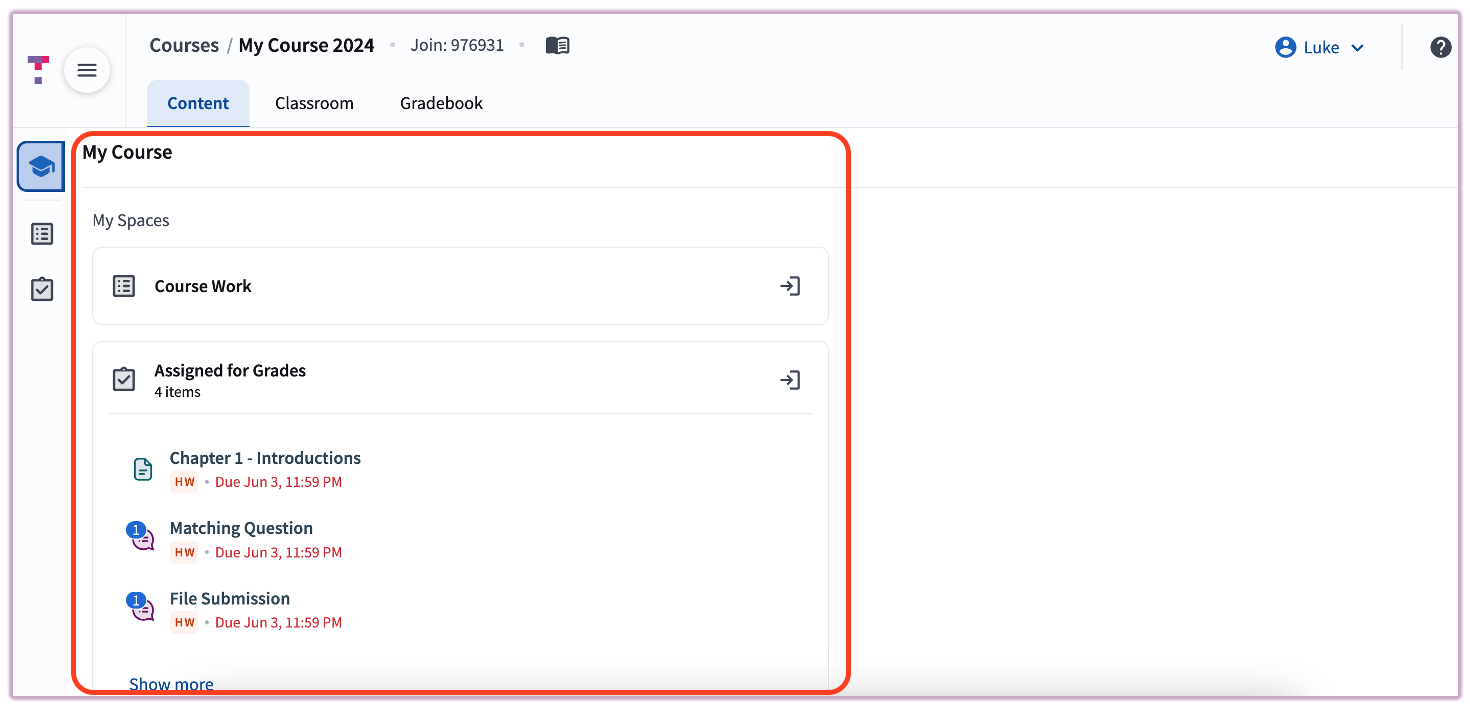Screen dimensions: 1470x710
Task: Click the HW badge under Chapter 1
Action: 184,481
